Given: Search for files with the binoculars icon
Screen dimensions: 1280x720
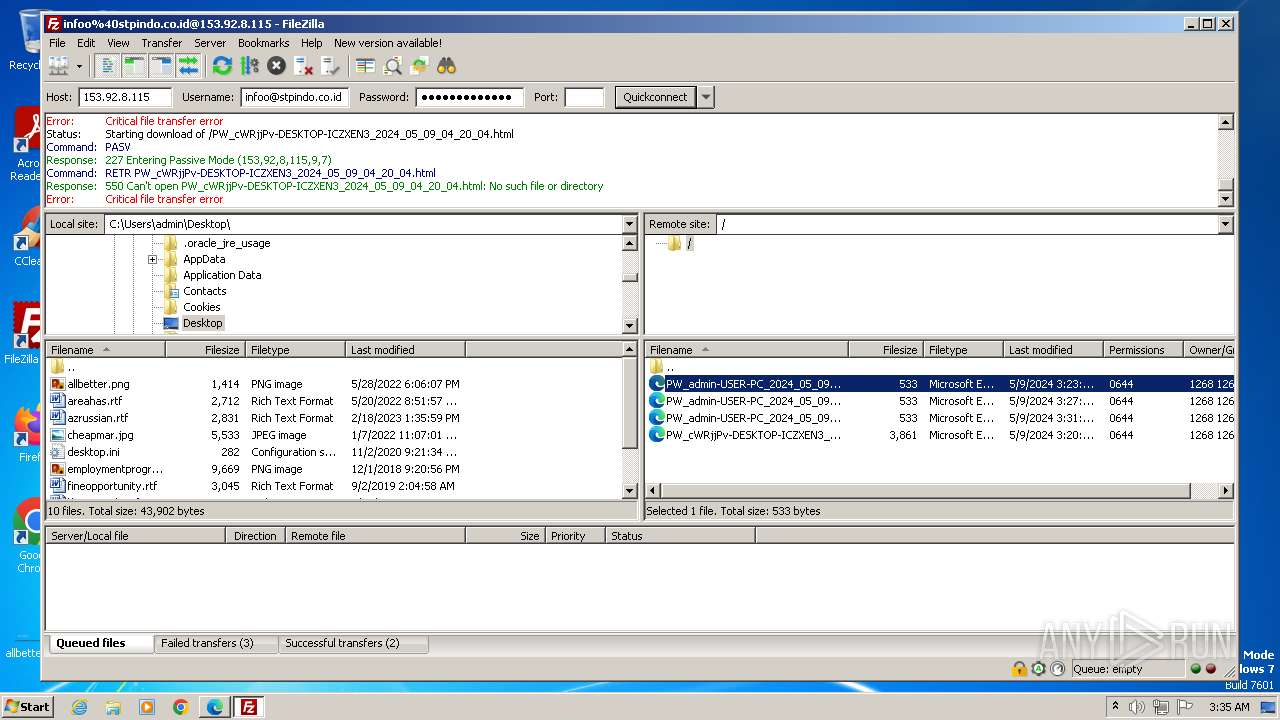Looking at the screenshot, I should click(x=446, y=66).
